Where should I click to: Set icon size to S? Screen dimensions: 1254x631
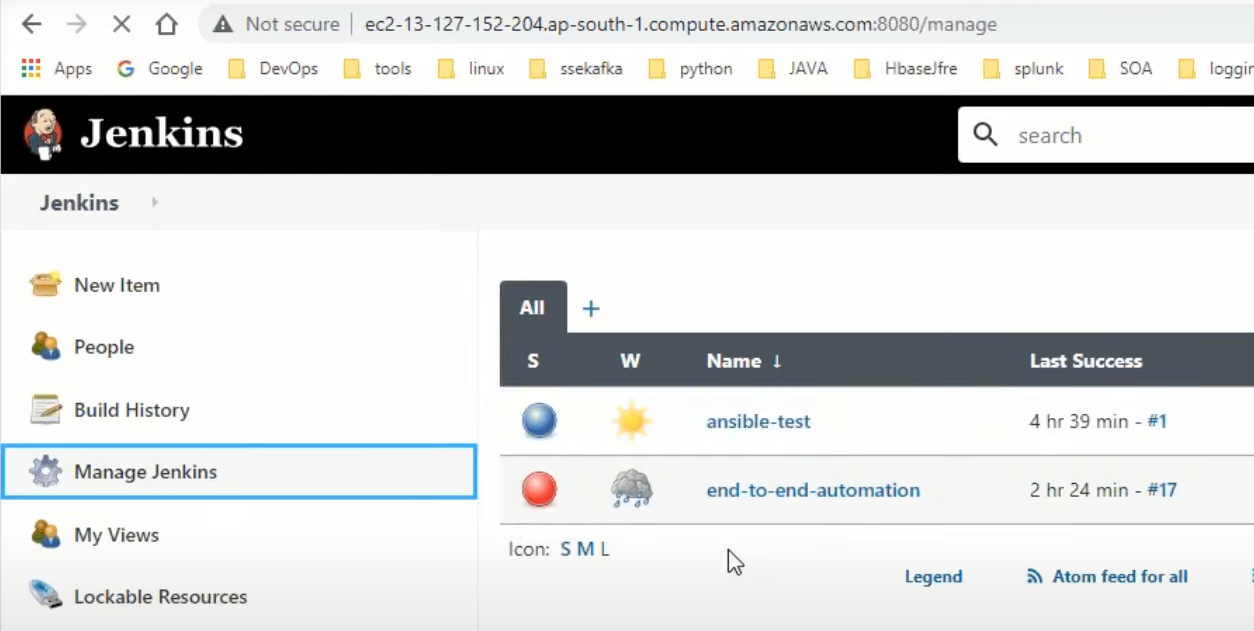(566, 549)
